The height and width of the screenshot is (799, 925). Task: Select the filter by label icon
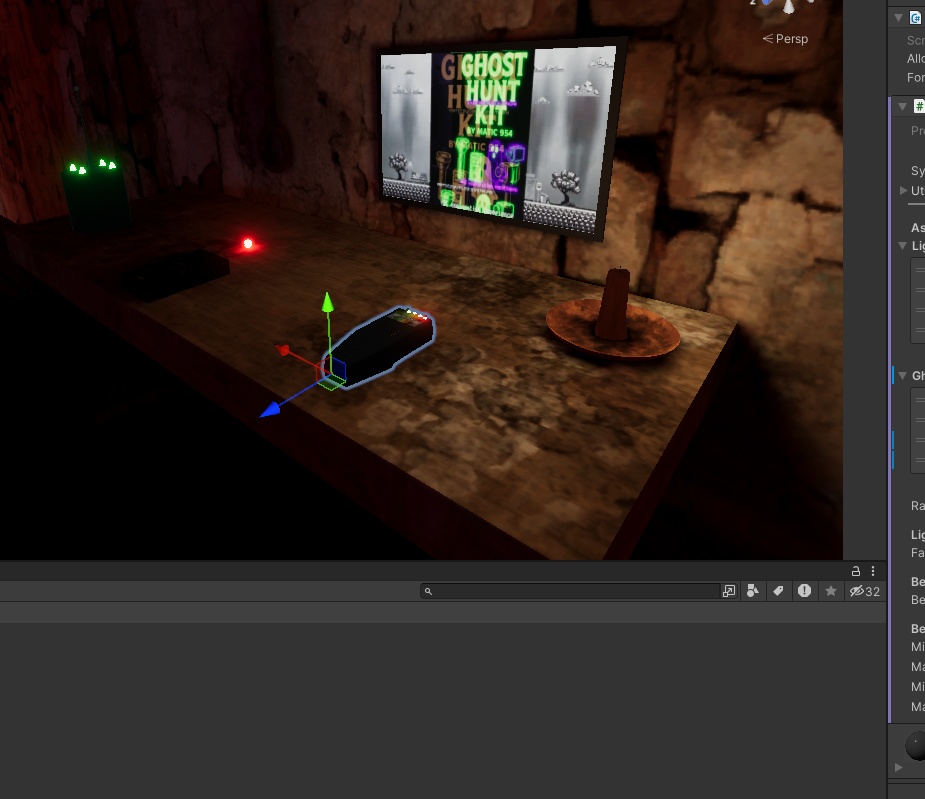click(779, 590)
